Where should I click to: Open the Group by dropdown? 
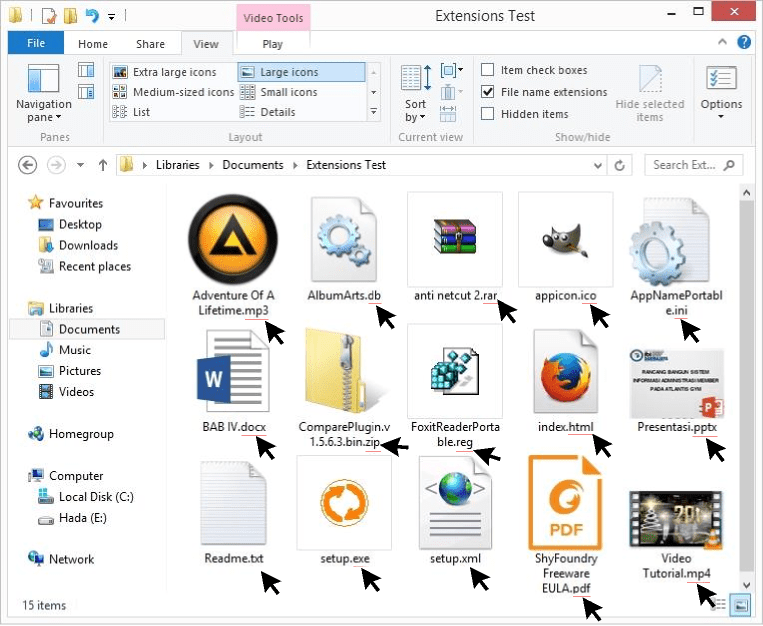(x=452, y=70)
